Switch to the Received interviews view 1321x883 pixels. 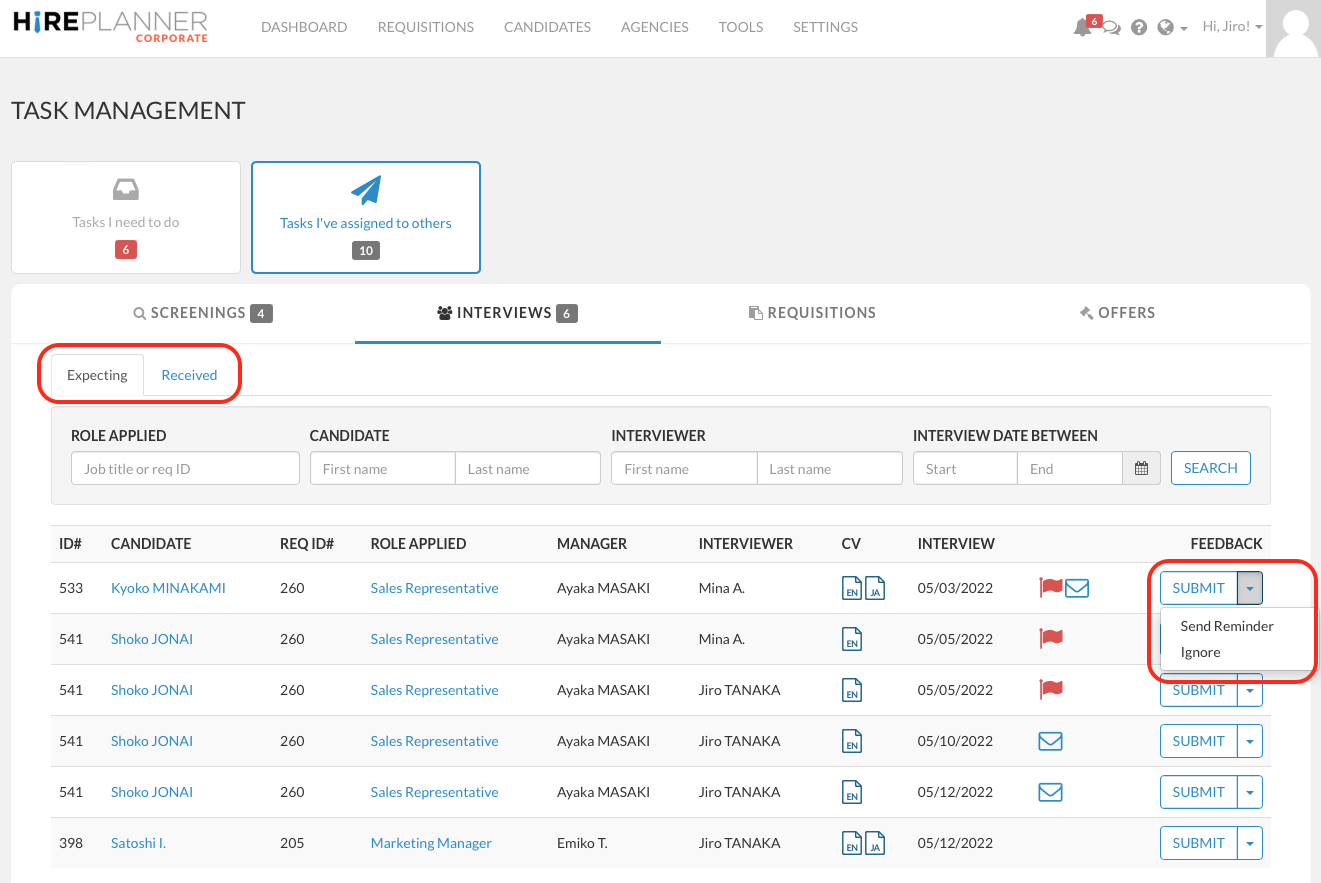tap(189, 374)
